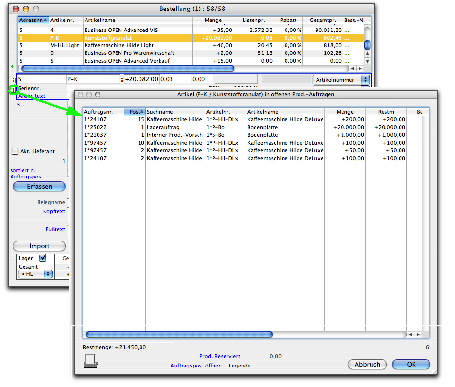Screen dimensions: 455x387
Task: Click the scroll-right arrow of Bestellung table
Action: coord(360,68)
